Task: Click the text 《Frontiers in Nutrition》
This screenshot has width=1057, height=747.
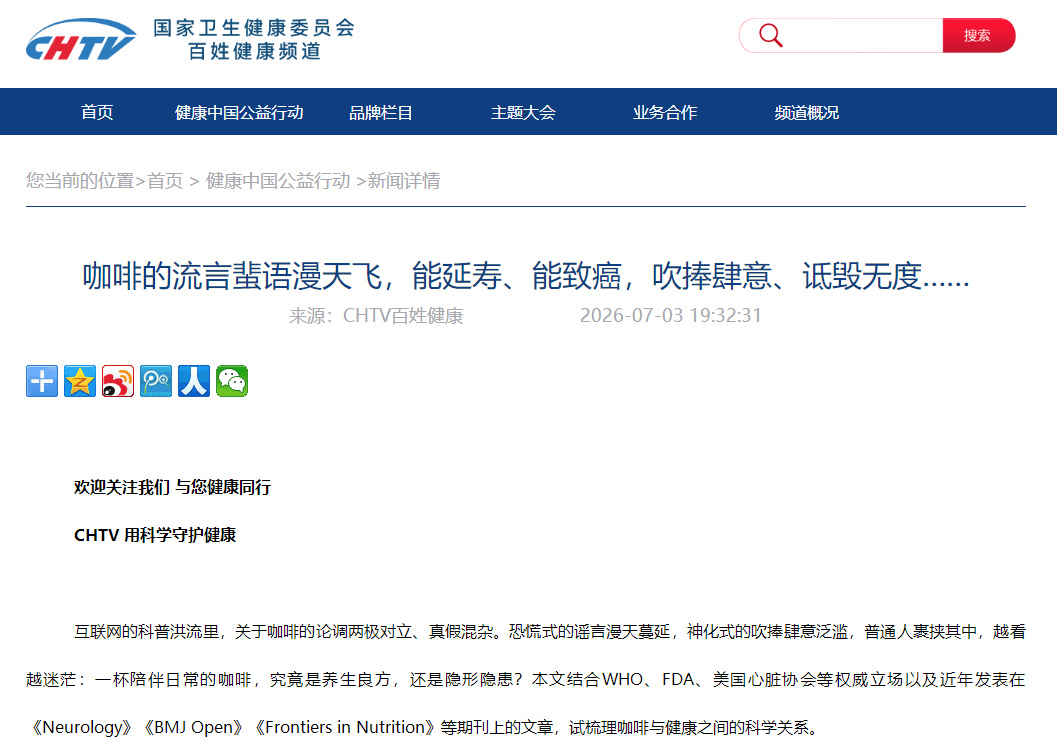Action: coord(344,727)
